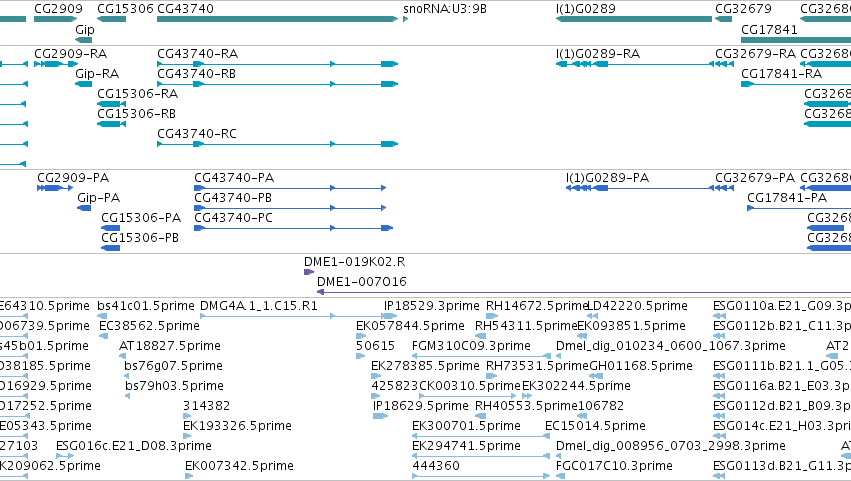The width and height of the screenshot is (851, 481).
Task: Select transcript CG43740-RA
Action: click(277, 64)
